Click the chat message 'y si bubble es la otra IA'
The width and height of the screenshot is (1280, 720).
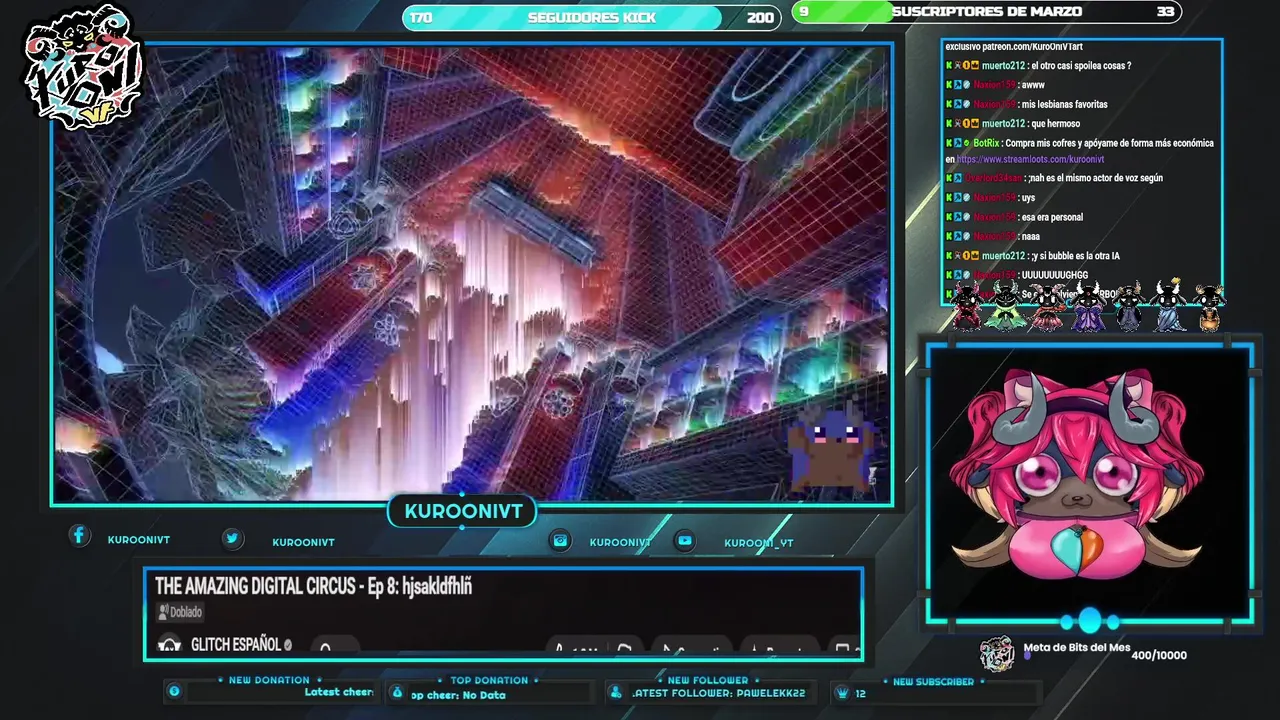point(1075,256)
